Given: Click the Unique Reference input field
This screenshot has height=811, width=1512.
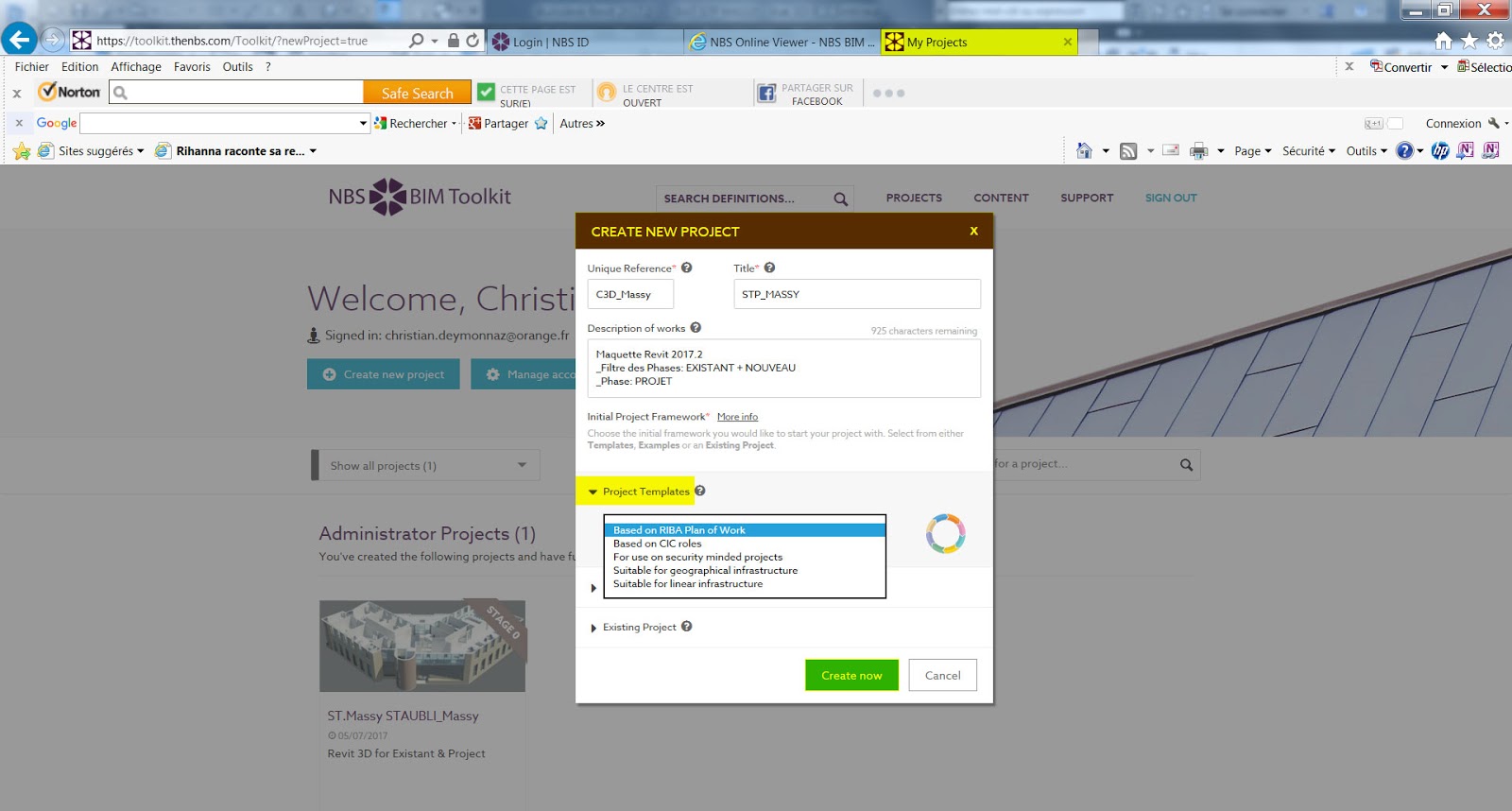Looking at the screenshot, I should [630, 294].
